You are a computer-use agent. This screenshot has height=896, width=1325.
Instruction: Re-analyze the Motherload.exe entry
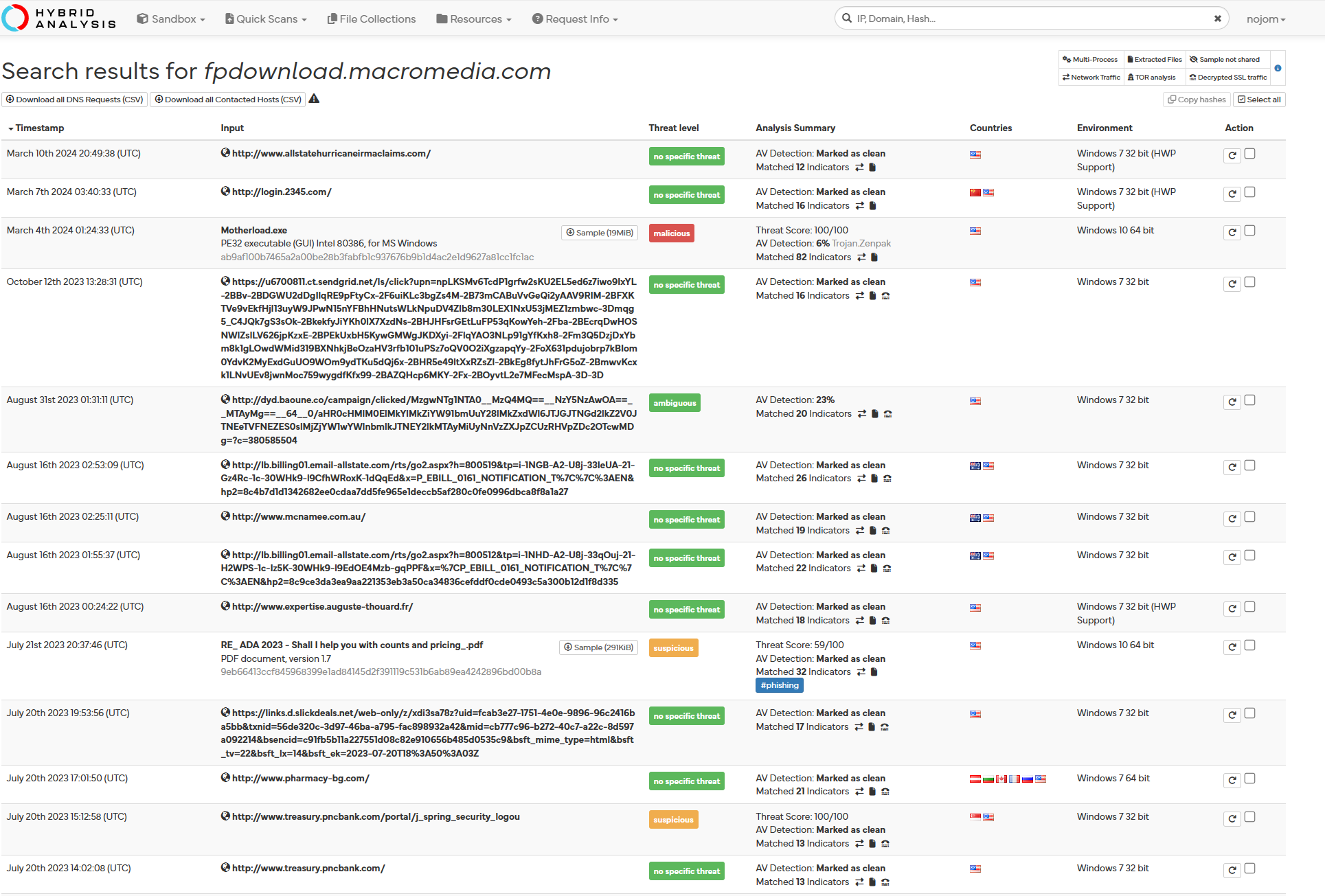(x=1232, y=232)
